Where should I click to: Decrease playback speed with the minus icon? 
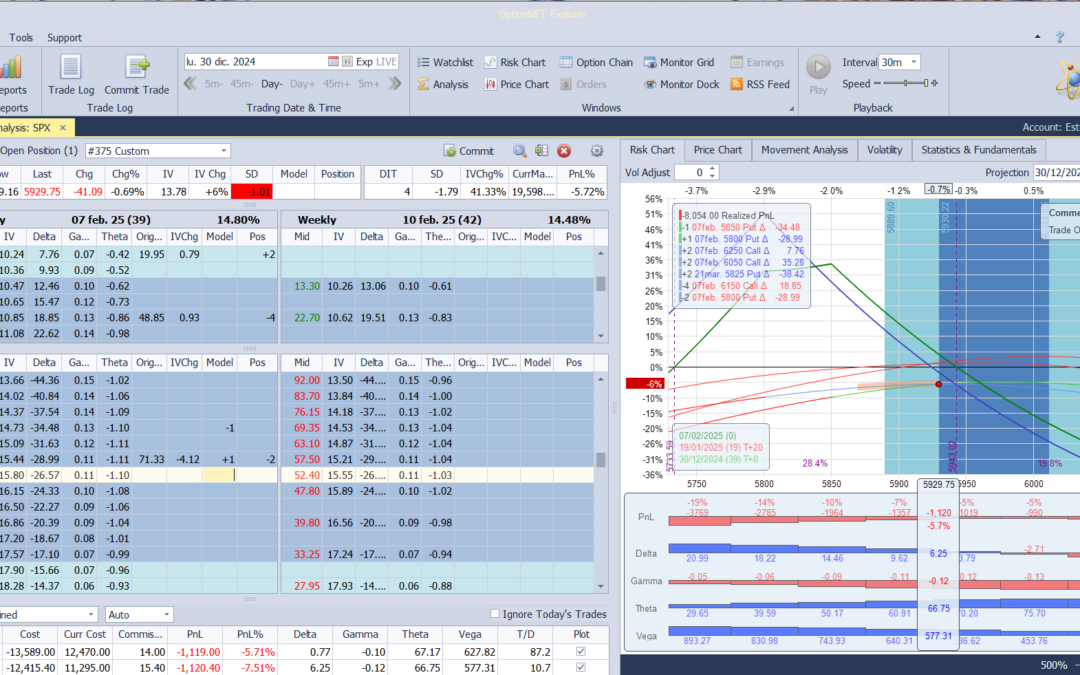click(877, 83)
